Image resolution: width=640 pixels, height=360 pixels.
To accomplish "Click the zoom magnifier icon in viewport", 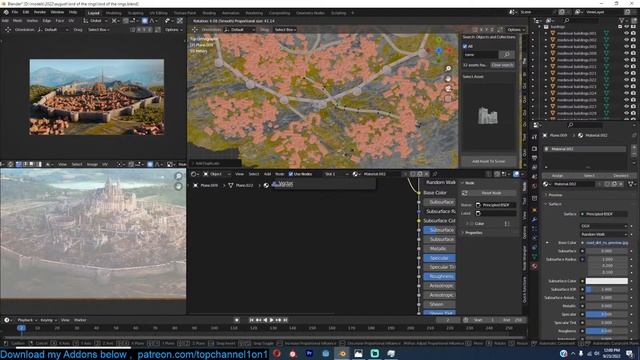I will [448, 69].
